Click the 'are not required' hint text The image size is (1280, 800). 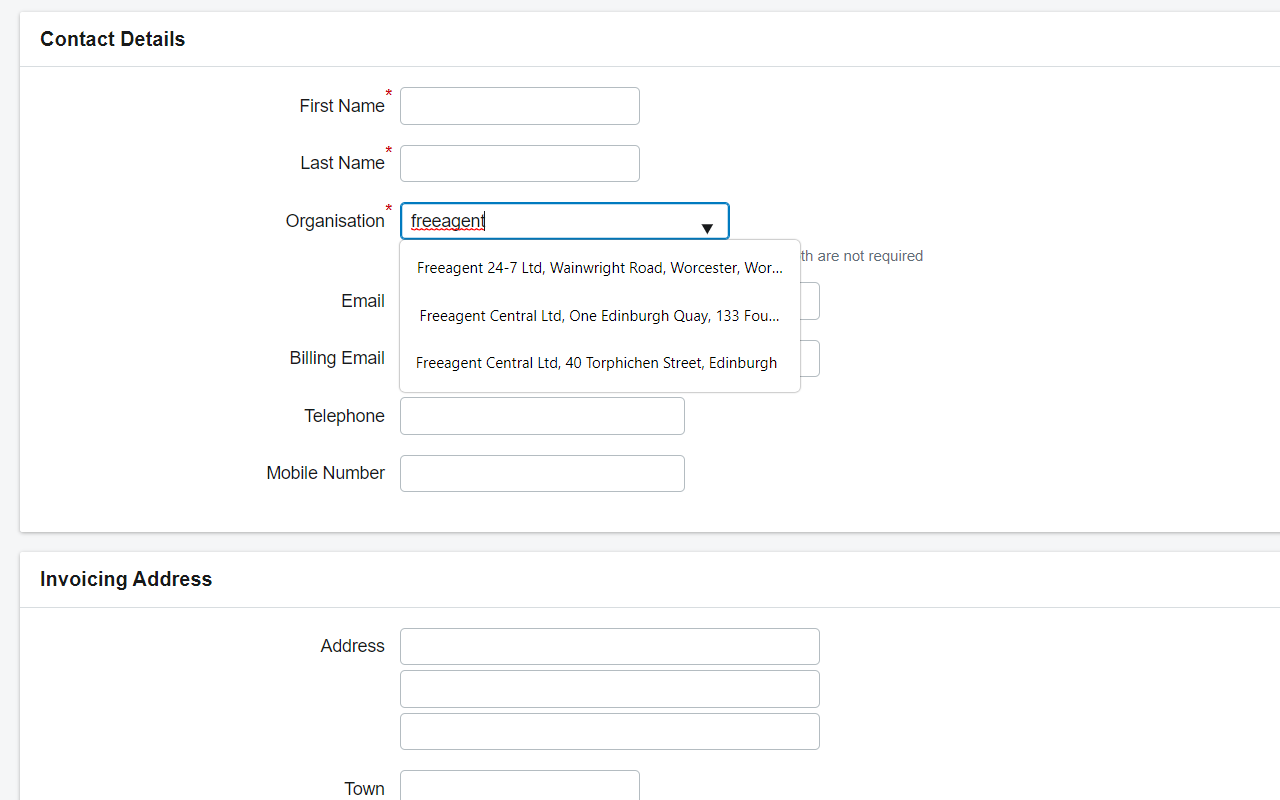click(x=870, y=256)
